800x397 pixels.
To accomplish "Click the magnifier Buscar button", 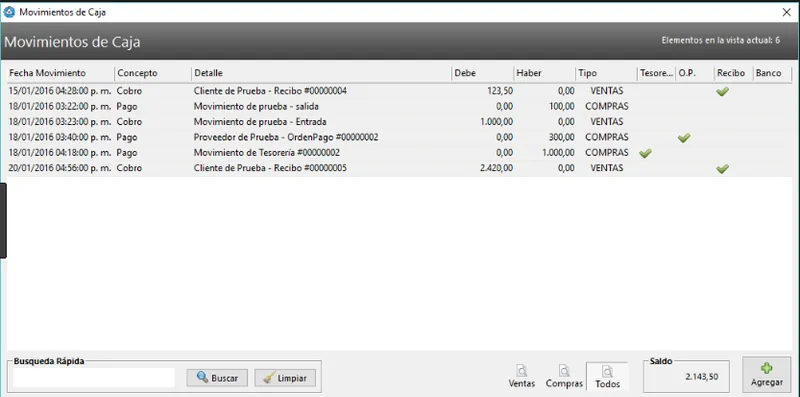I will pyautogui.click(x=217, y=378).
